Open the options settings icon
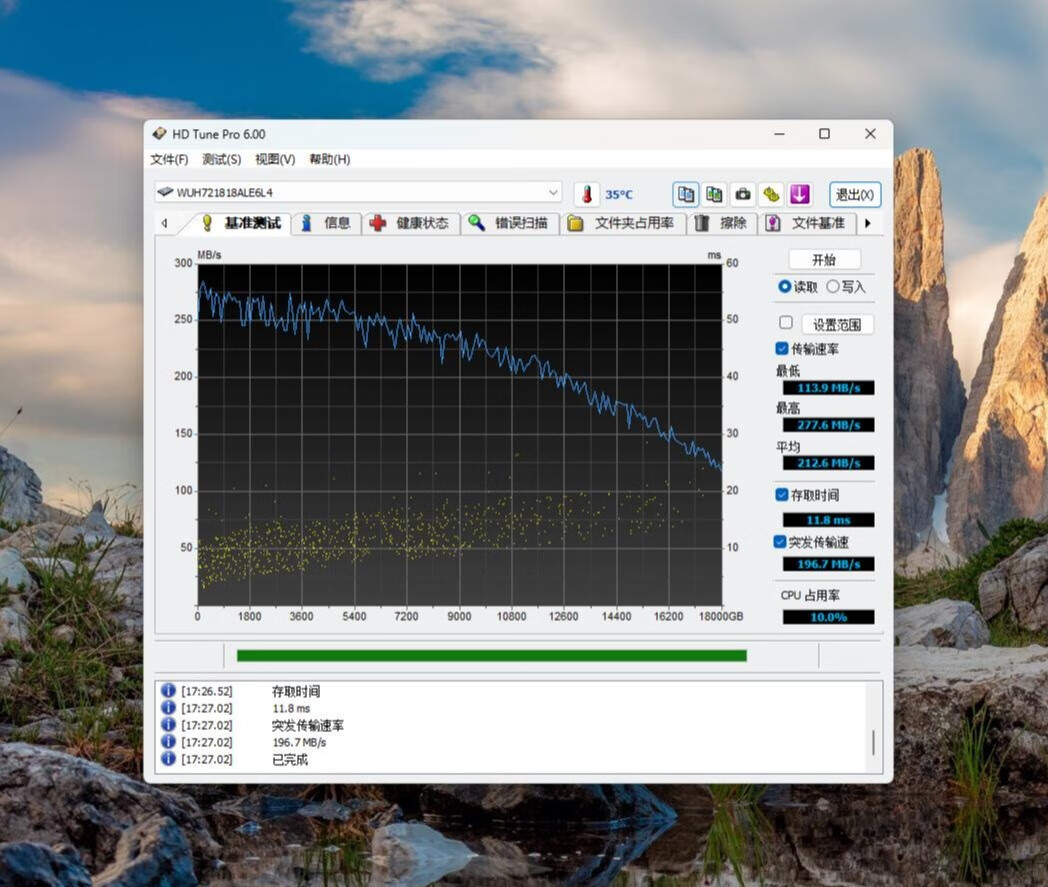This screenshot has width=1048, height=887. 771,195
